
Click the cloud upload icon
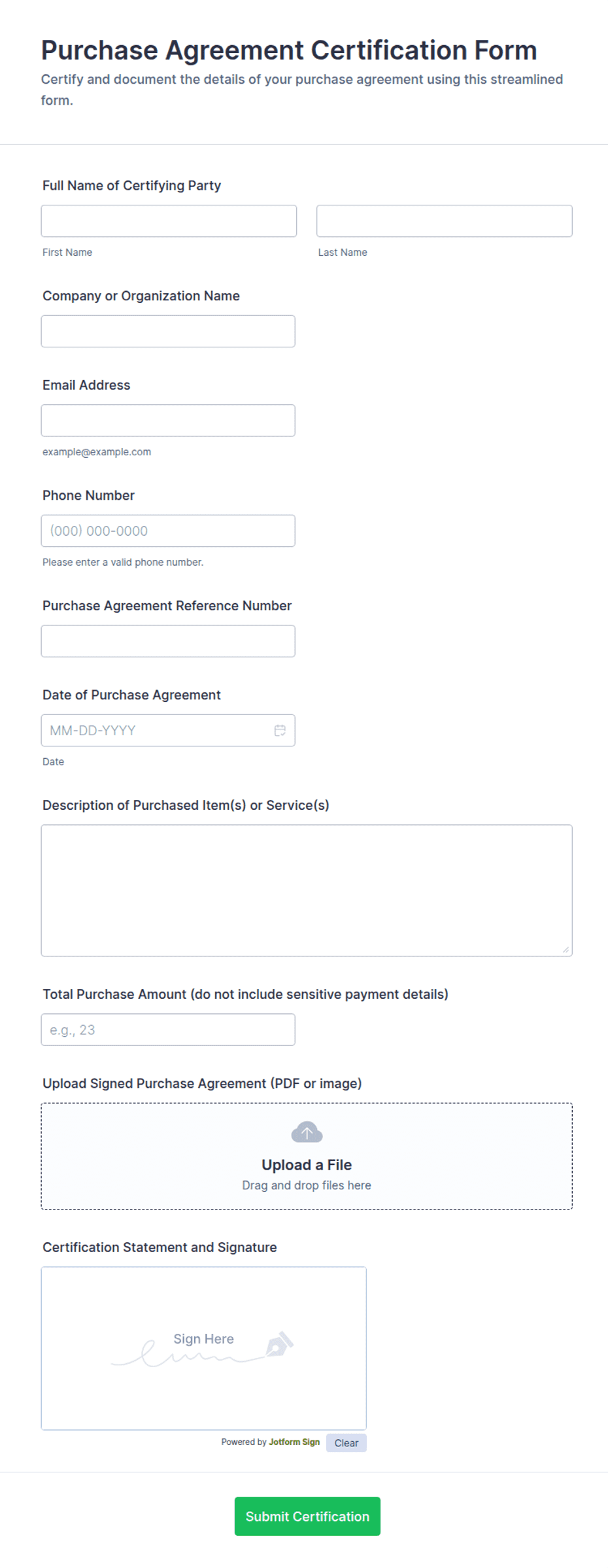[x=307, y=1132]
